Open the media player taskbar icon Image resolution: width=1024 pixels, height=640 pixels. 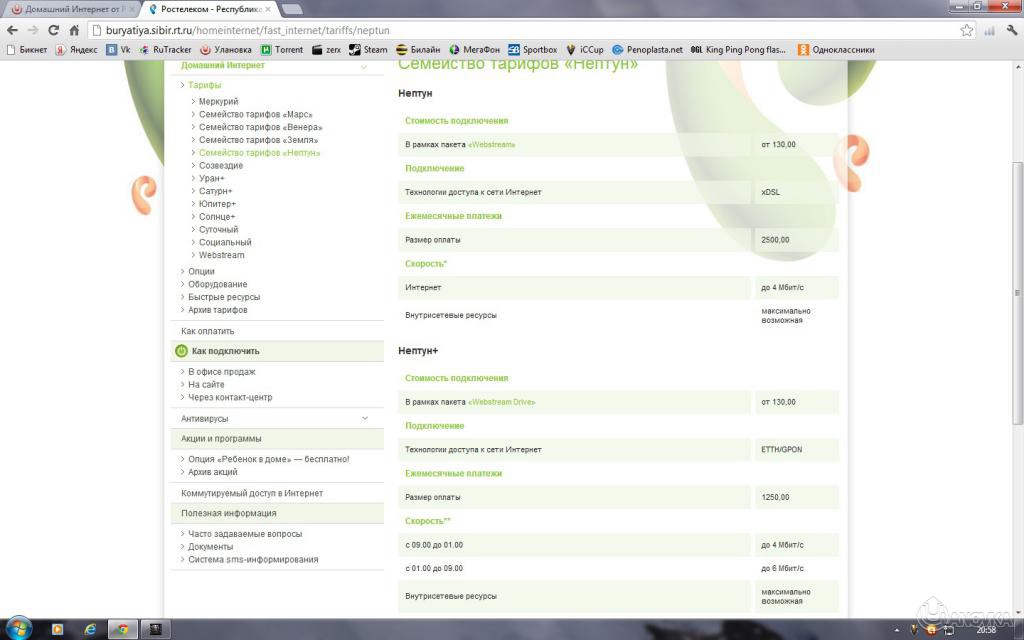click(57, 630)
